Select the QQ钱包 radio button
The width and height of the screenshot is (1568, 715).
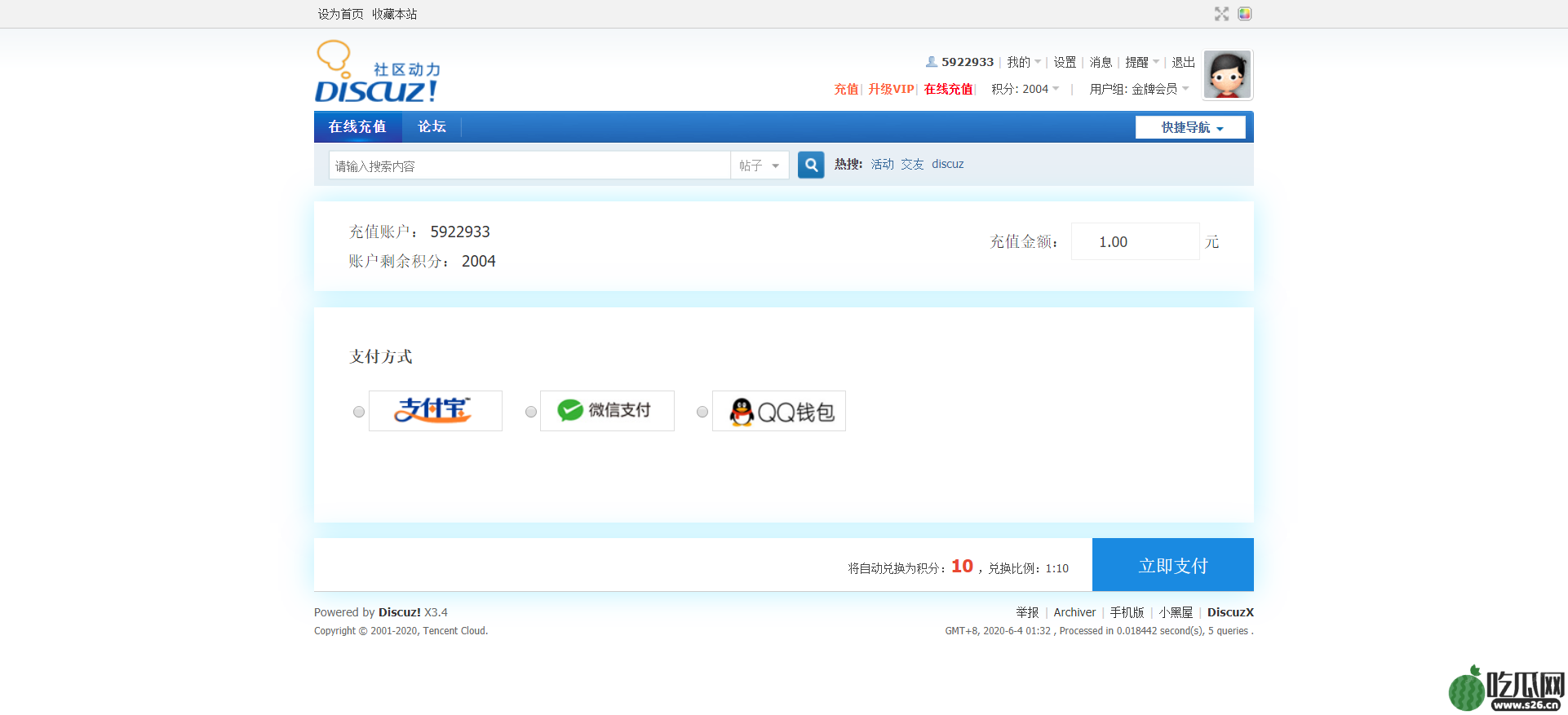[x=702, y=412]
